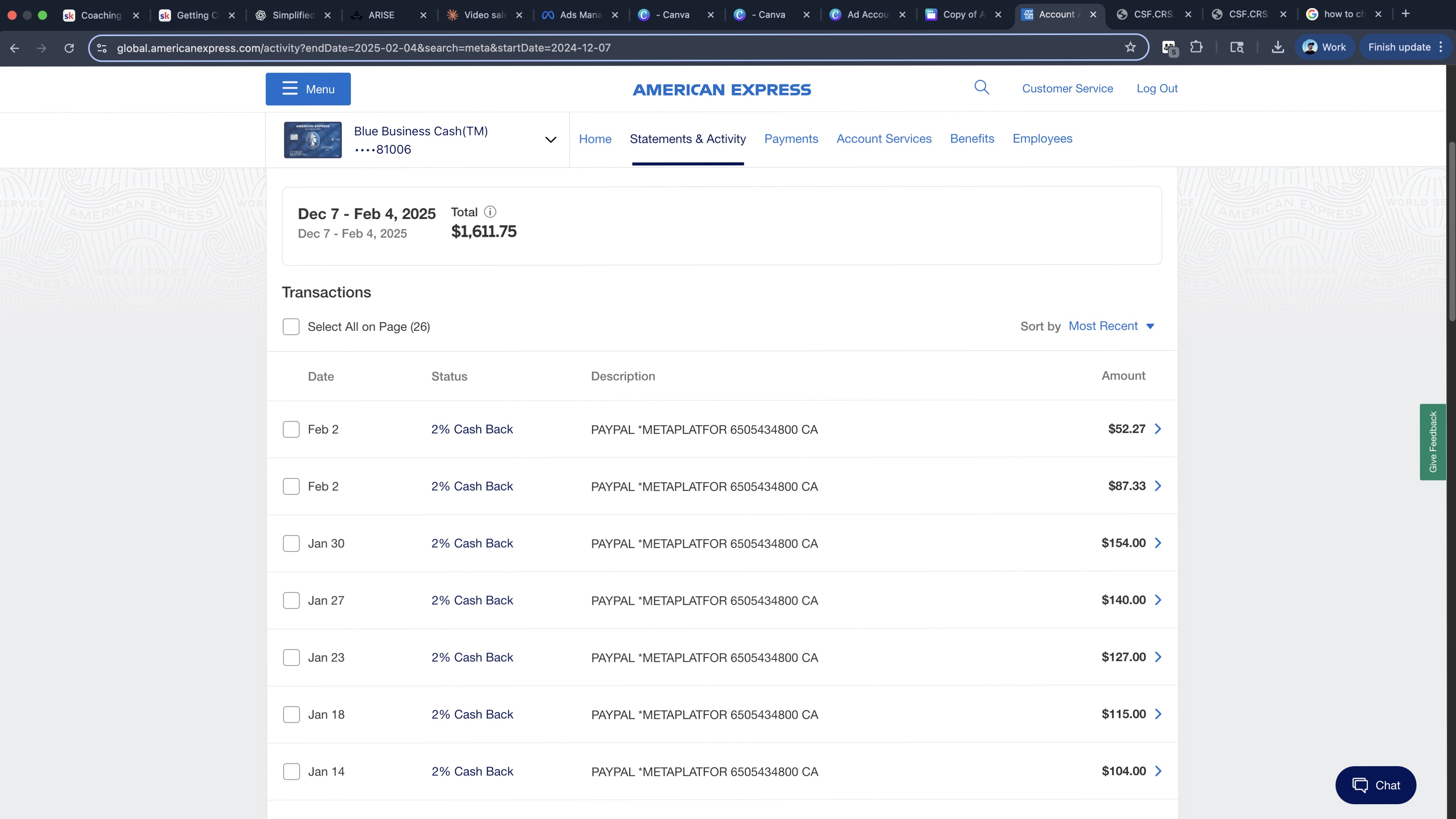The width and height of the screenshot is (1456, 819).
Task: Open the Account Services tab
Action: pyautogui.click(x=883, y=139)
